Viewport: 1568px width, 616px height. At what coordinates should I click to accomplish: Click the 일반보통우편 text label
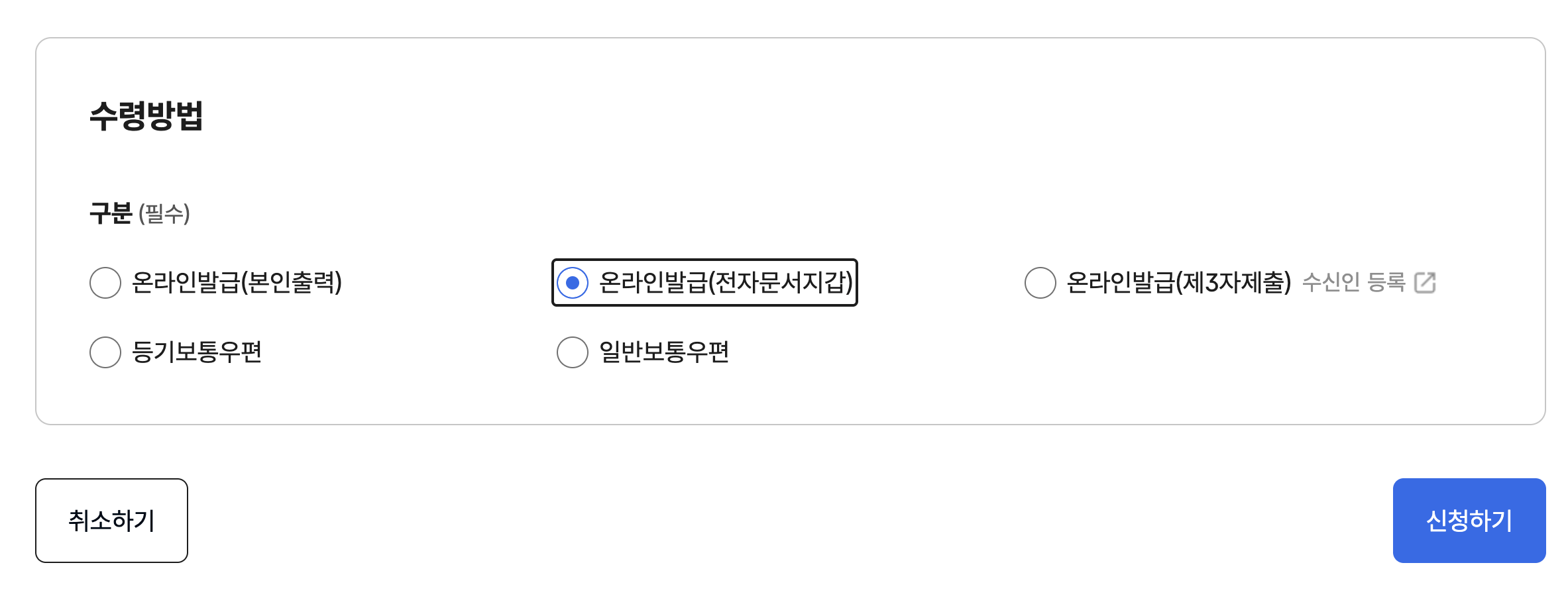tap(664, 352)
